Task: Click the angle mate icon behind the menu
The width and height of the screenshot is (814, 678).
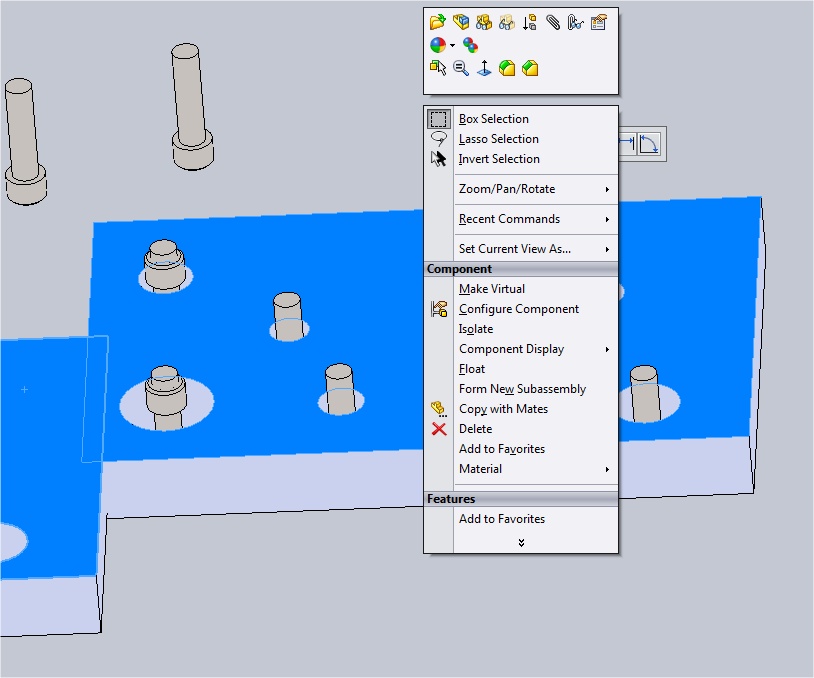Action: tap(649, 144)
